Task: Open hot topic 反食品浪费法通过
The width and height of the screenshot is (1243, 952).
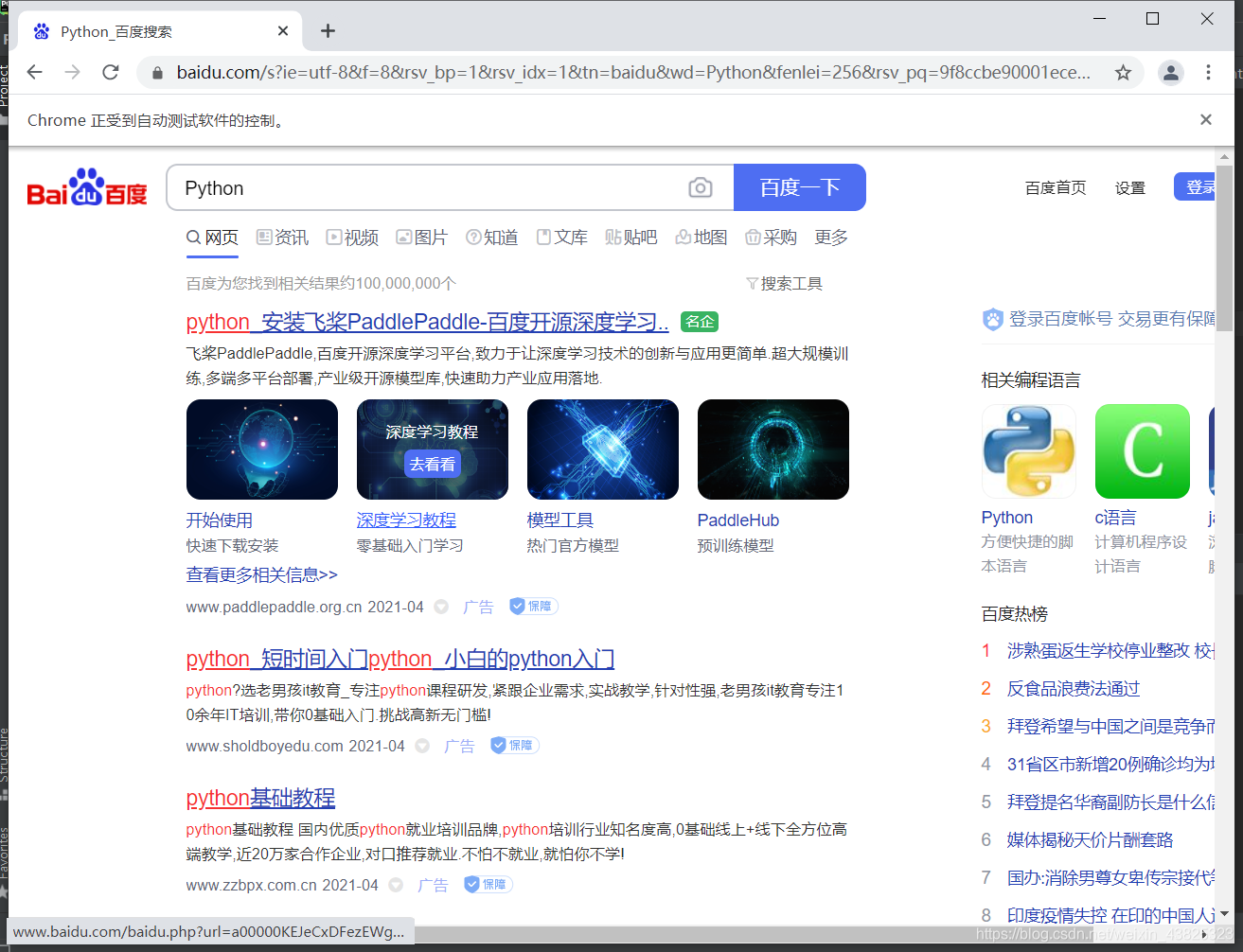Action: [x=1074, y=689]
